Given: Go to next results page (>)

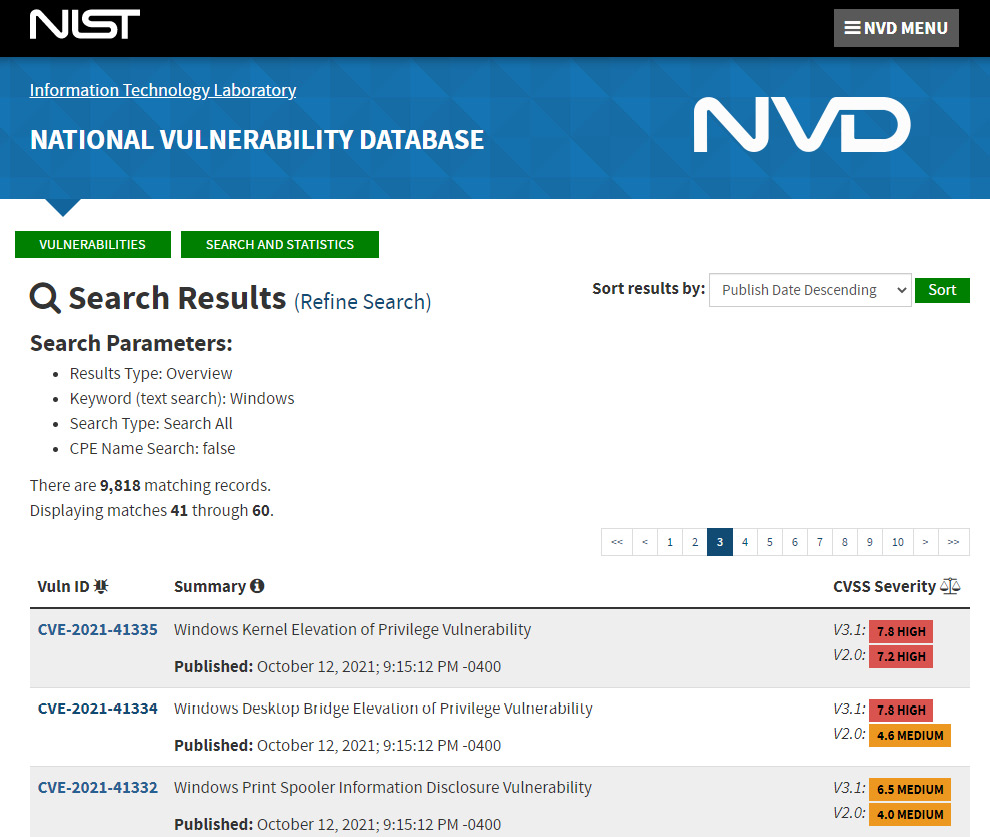Looking at the screenshot, I should pyautogui.click(x=926, y=542).
